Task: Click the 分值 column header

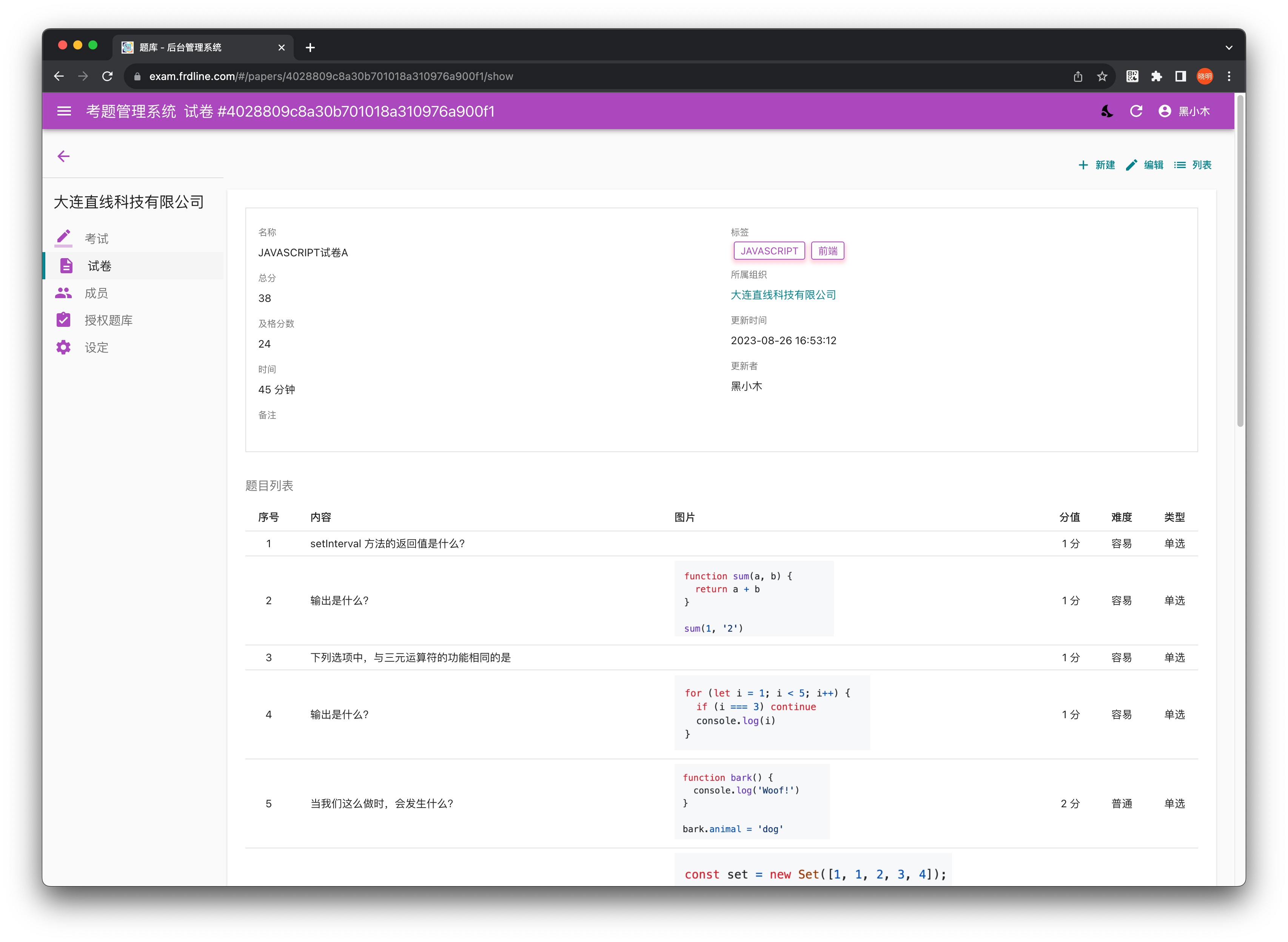Action: point(1069,517)
